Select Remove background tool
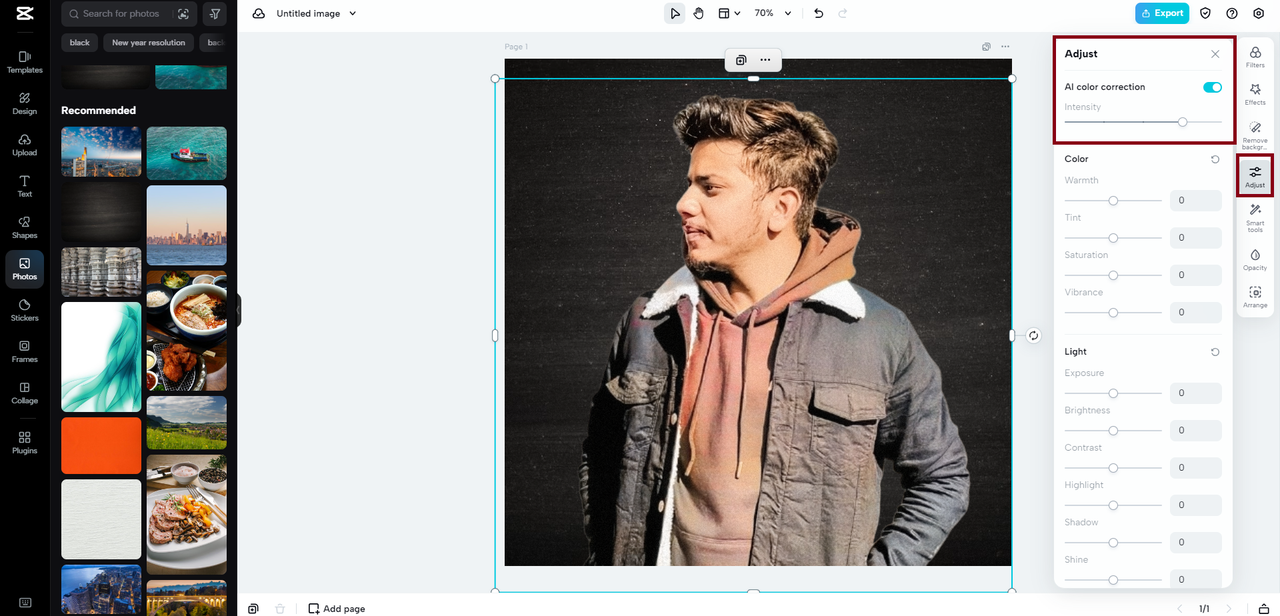 1255,135
